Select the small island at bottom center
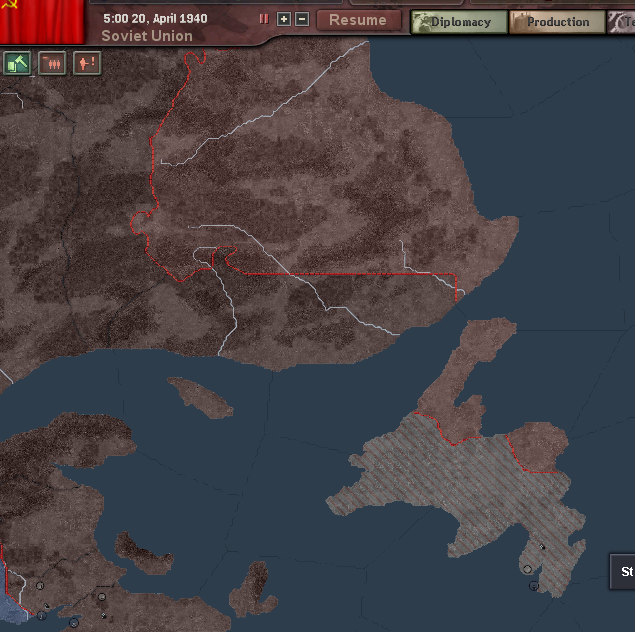Image resolution: width=635 pixels, height=632 pixels. tap(255, 590)
